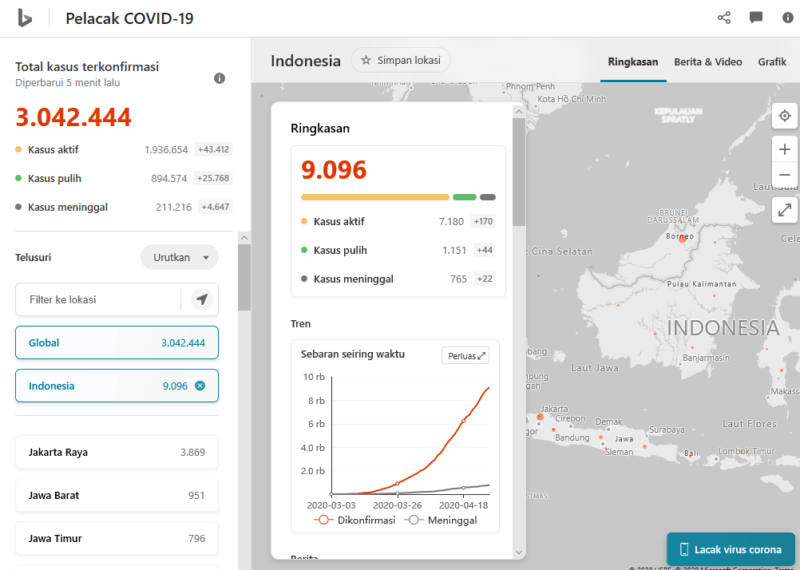Click the info icon in top-right header
The width and height of the screenshot is (800, 570).
786,18
